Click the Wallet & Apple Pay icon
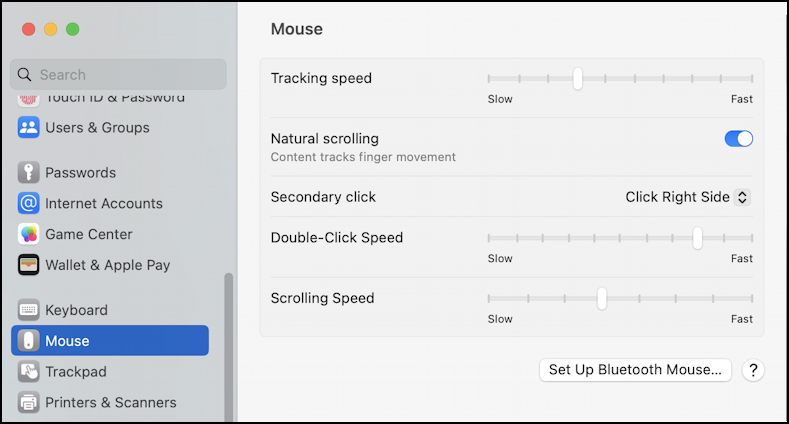 click(x=28, y=265)
